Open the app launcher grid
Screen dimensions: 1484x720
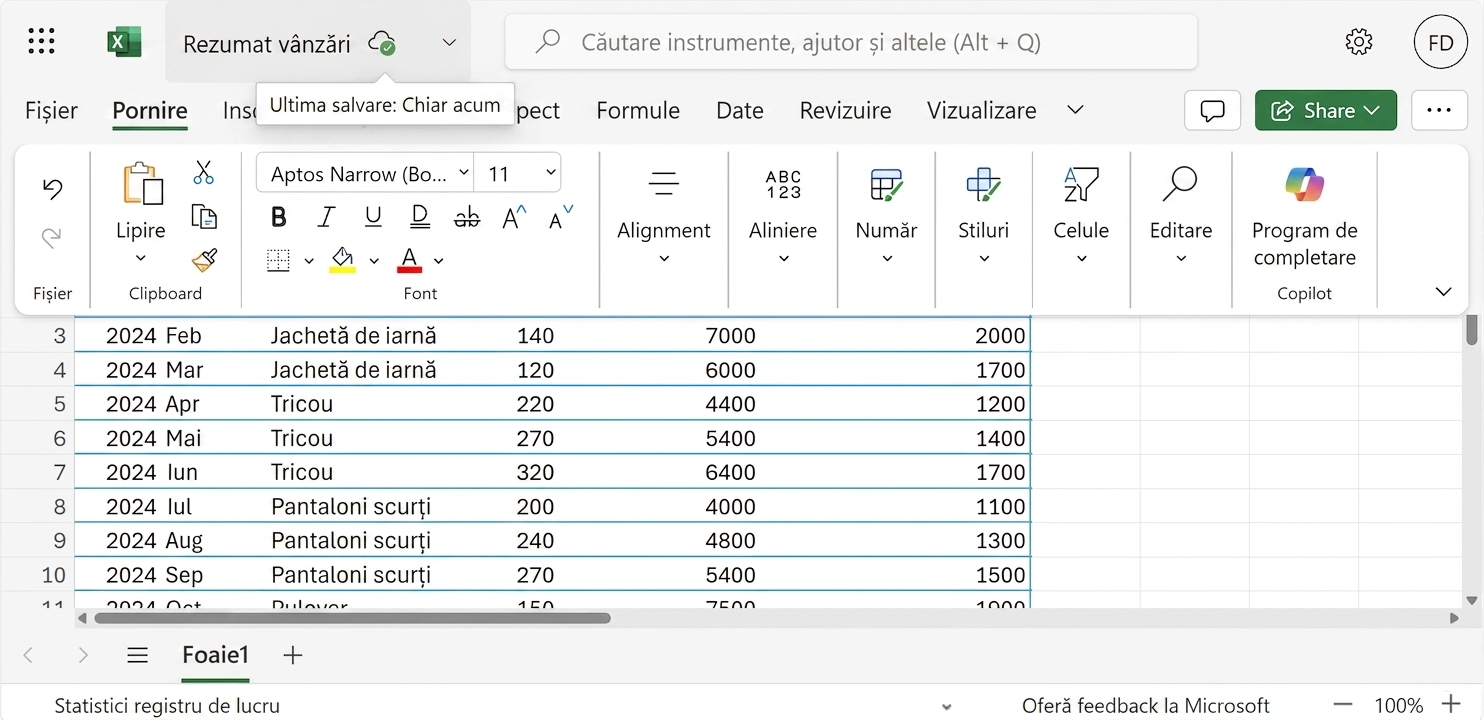[41, 41]
